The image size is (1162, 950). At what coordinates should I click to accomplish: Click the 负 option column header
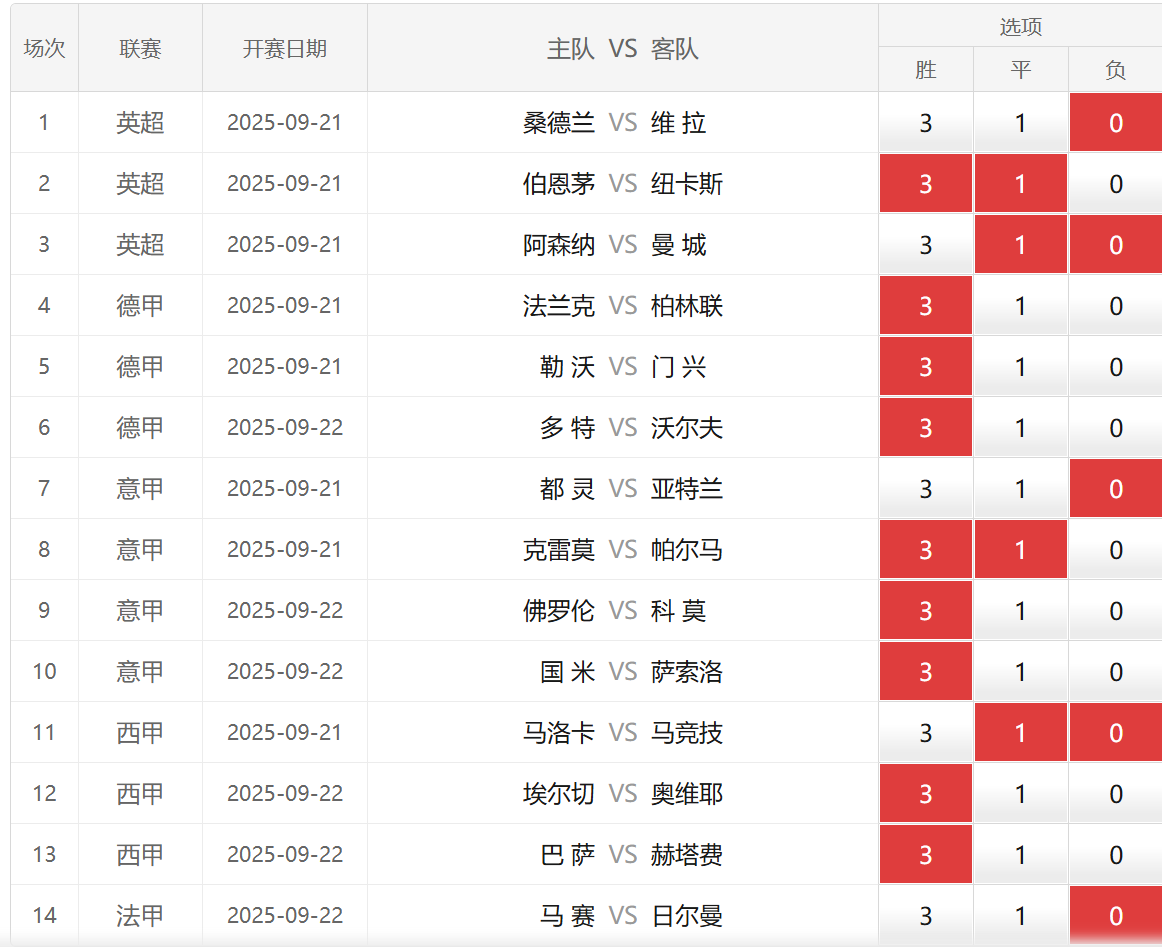click(1115, 70)
